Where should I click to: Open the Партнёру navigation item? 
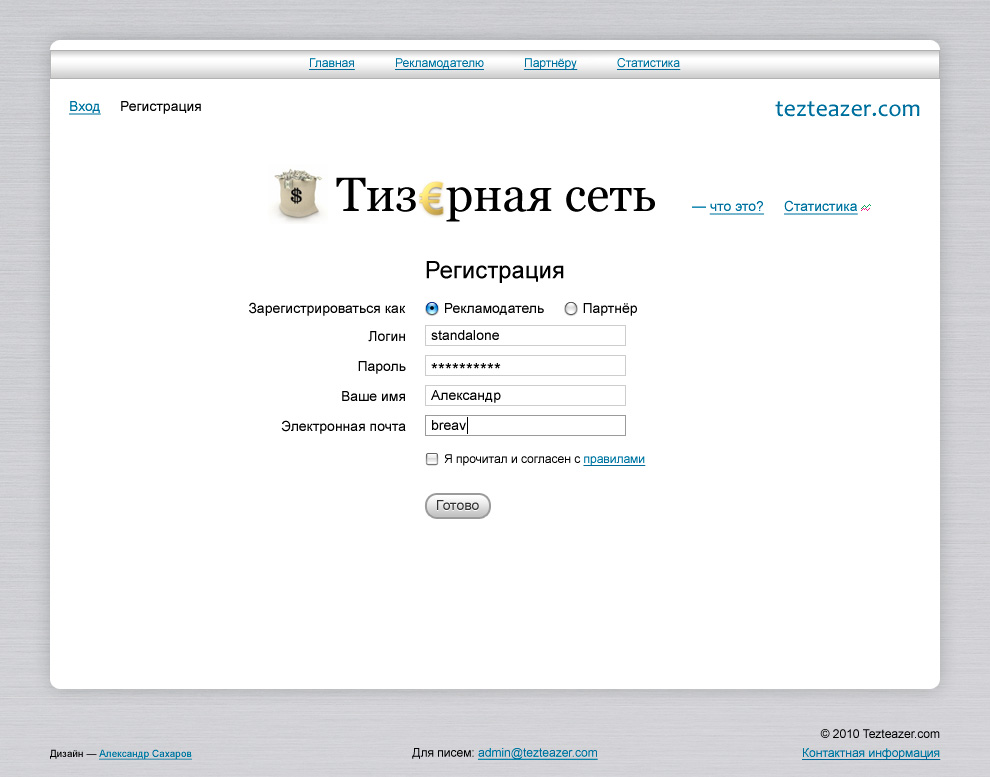550,62
